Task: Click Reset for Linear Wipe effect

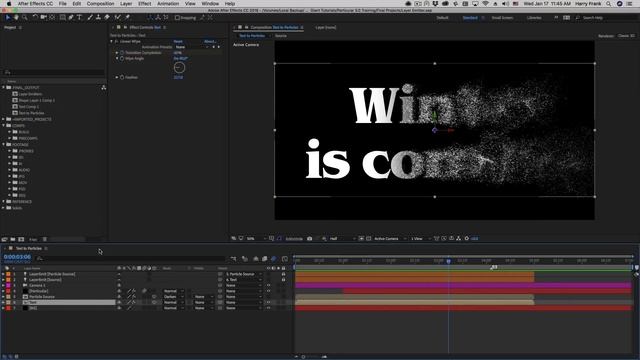Action: coord(178,41)
